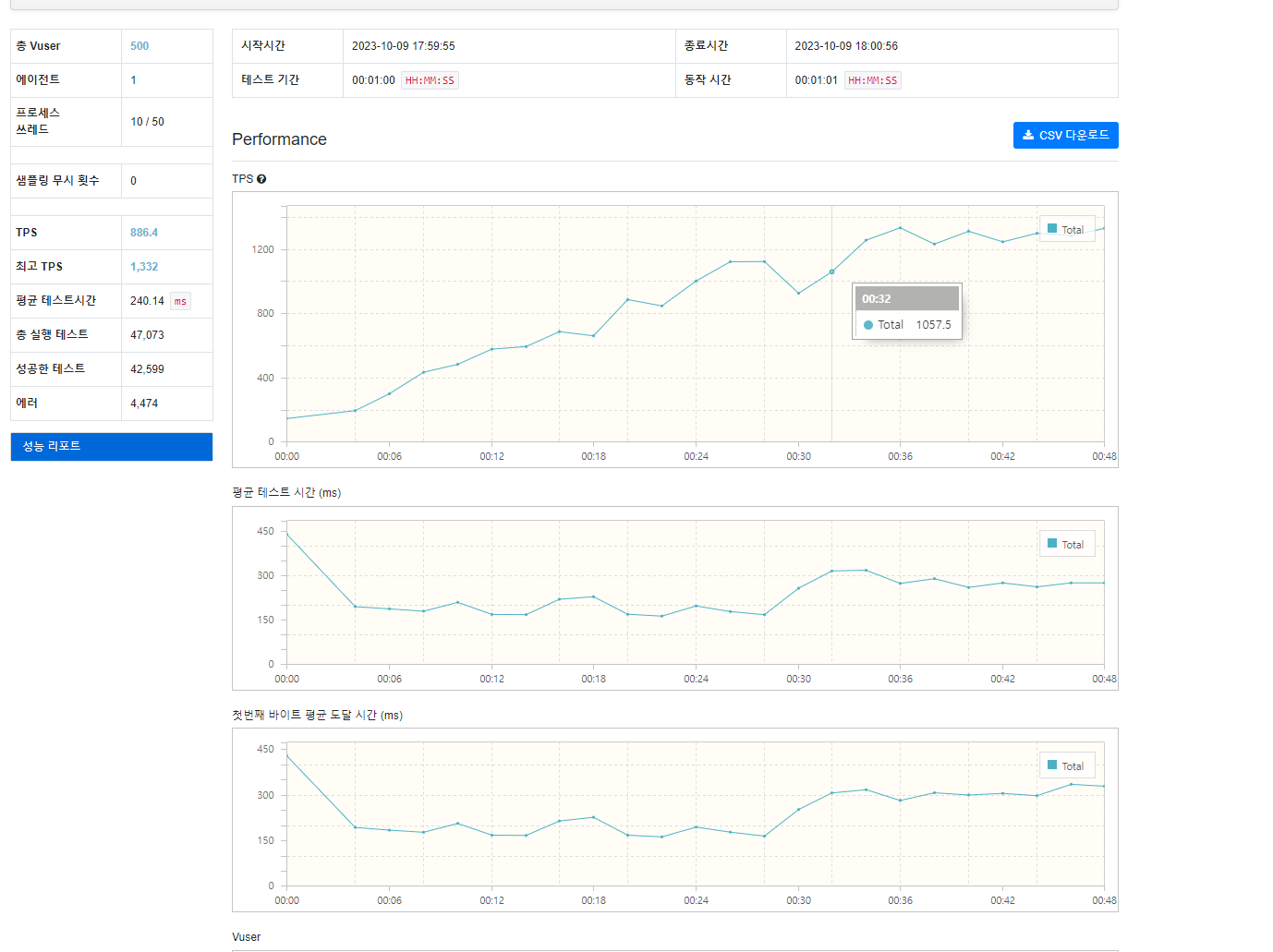
Task: Select the 총 실행 테스트 value 47,073
Action: point(147,335)
